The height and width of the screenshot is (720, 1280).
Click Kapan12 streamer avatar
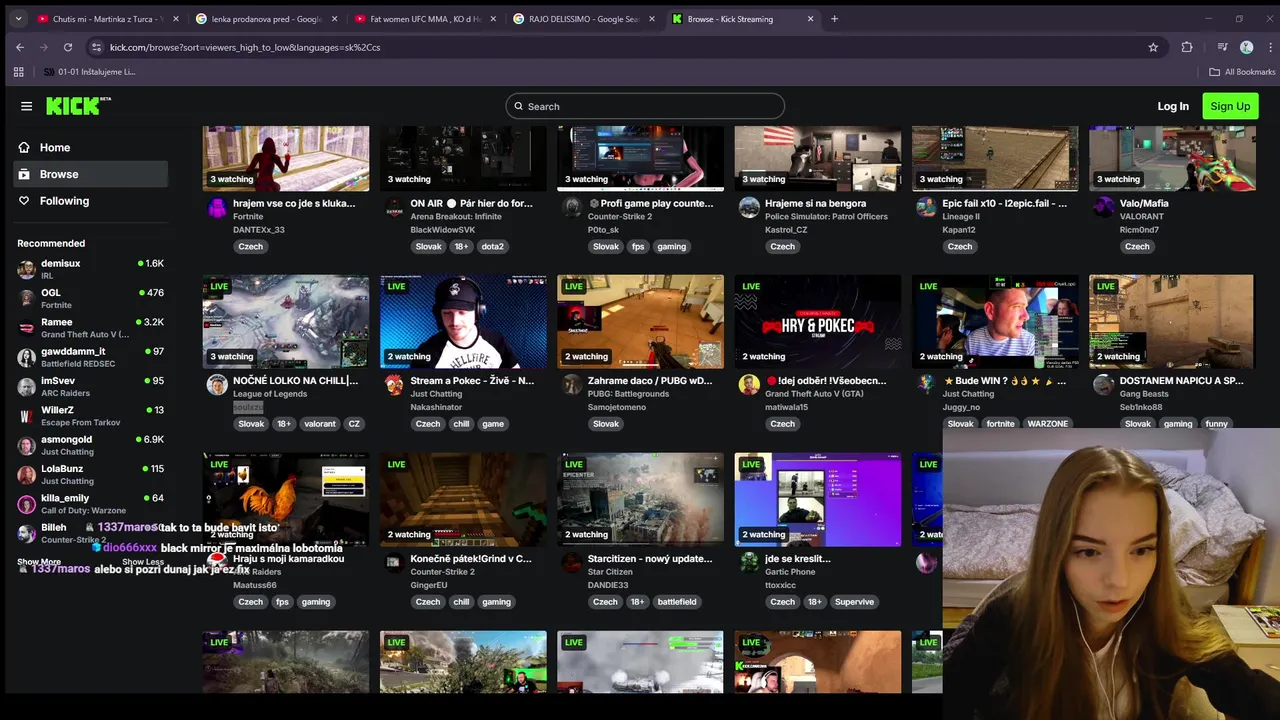(926, 207)
